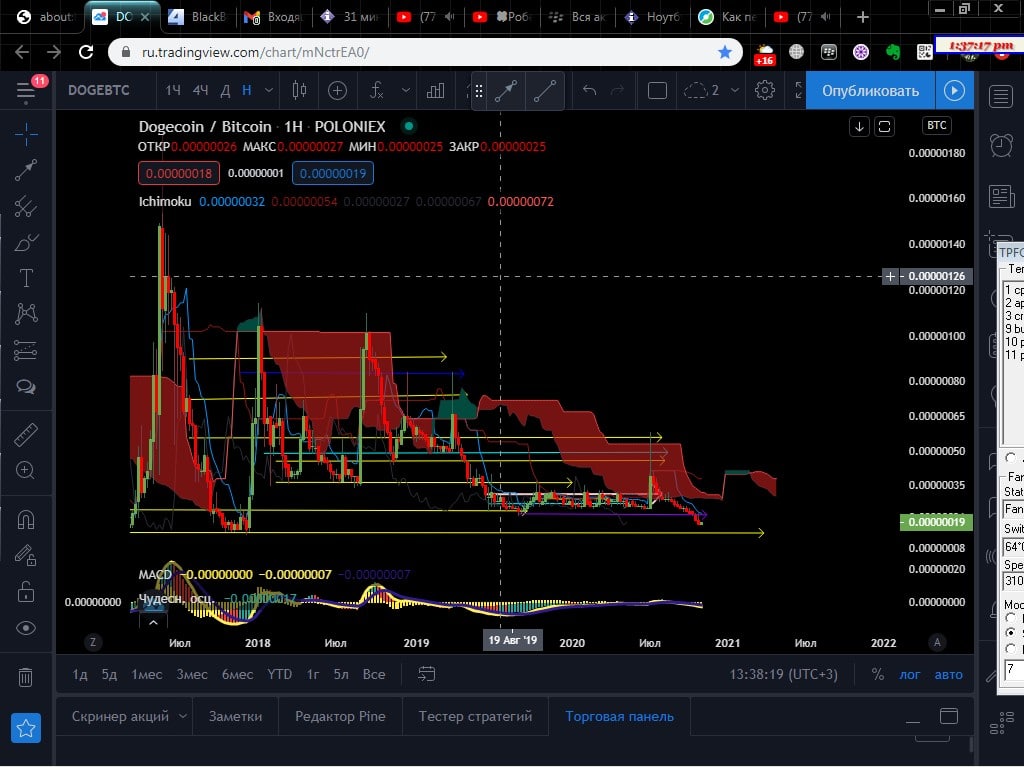Click the down arrow chart pane button
The width and height of the screenshot is (1024, 768).
[859, 127]
